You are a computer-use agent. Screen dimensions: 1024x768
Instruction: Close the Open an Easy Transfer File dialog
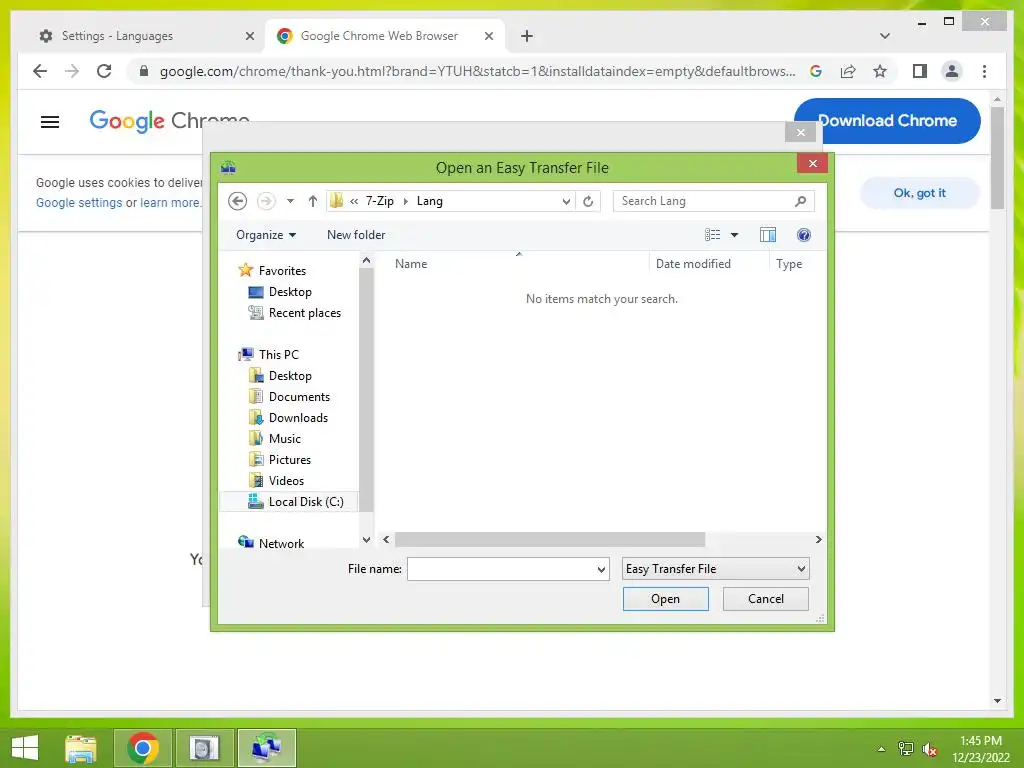(812, 163)
